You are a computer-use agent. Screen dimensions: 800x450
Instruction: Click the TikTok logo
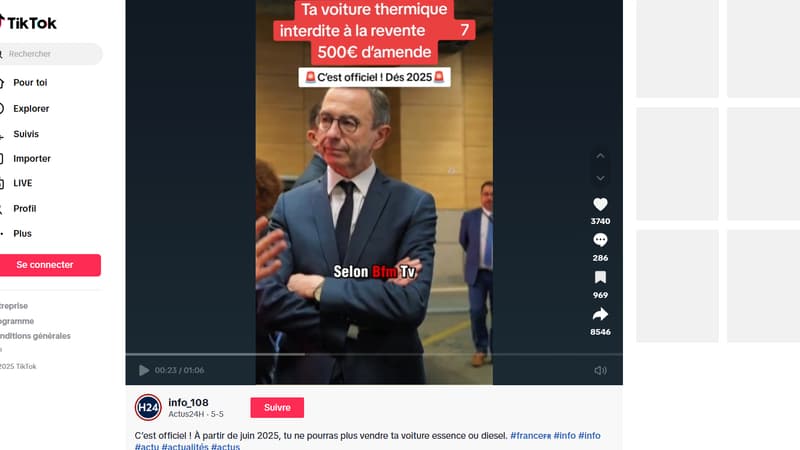28,23
